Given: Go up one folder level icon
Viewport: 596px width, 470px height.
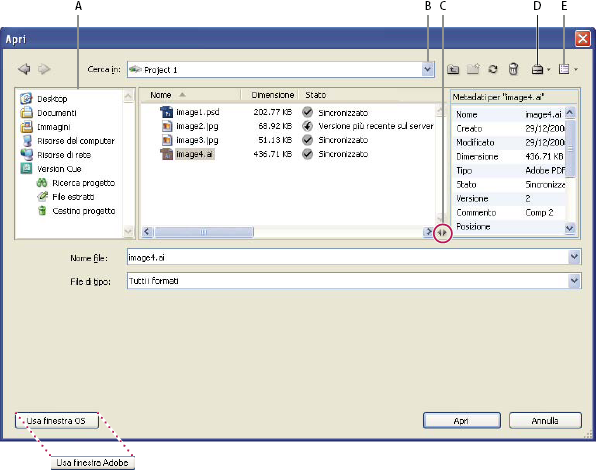Looking at the screenshot, I should coord(453,69).
